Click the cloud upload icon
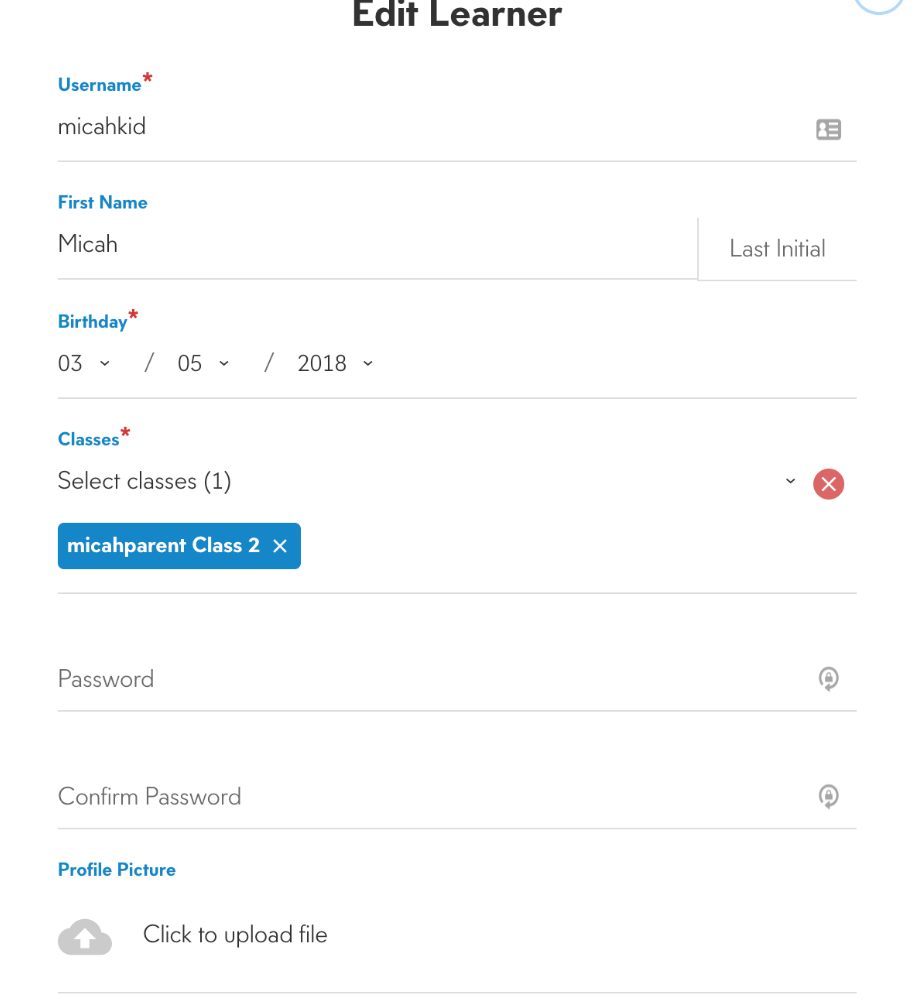Viewport: 916px width, 1000px height. (85, 936)
